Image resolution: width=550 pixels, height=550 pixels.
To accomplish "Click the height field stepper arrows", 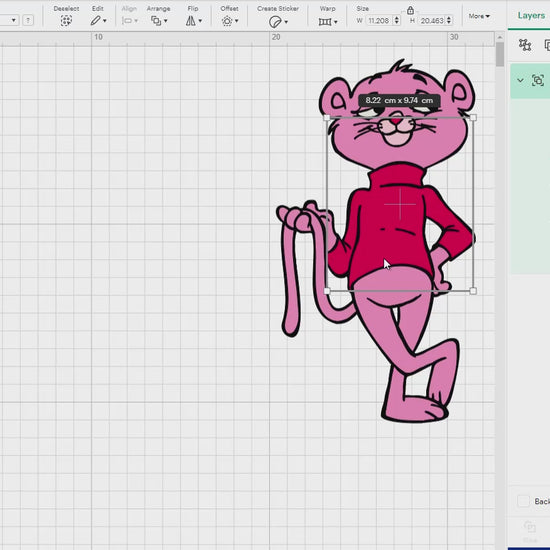I will 449,20.
